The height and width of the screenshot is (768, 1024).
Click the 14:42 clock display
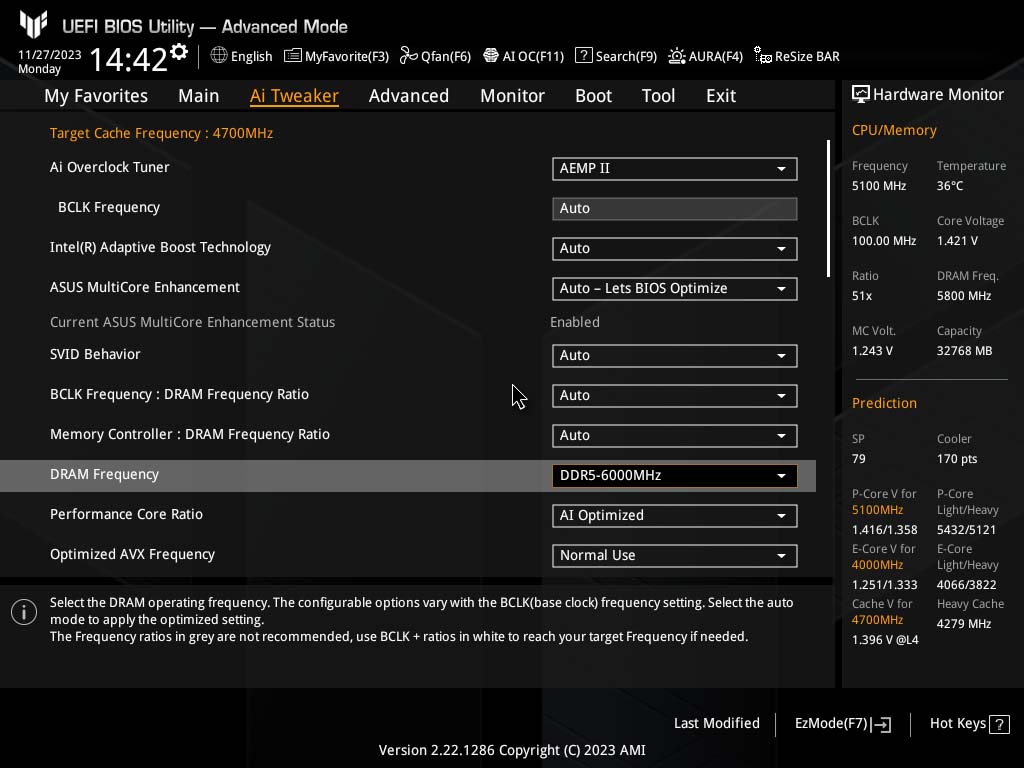coord(129,59)
